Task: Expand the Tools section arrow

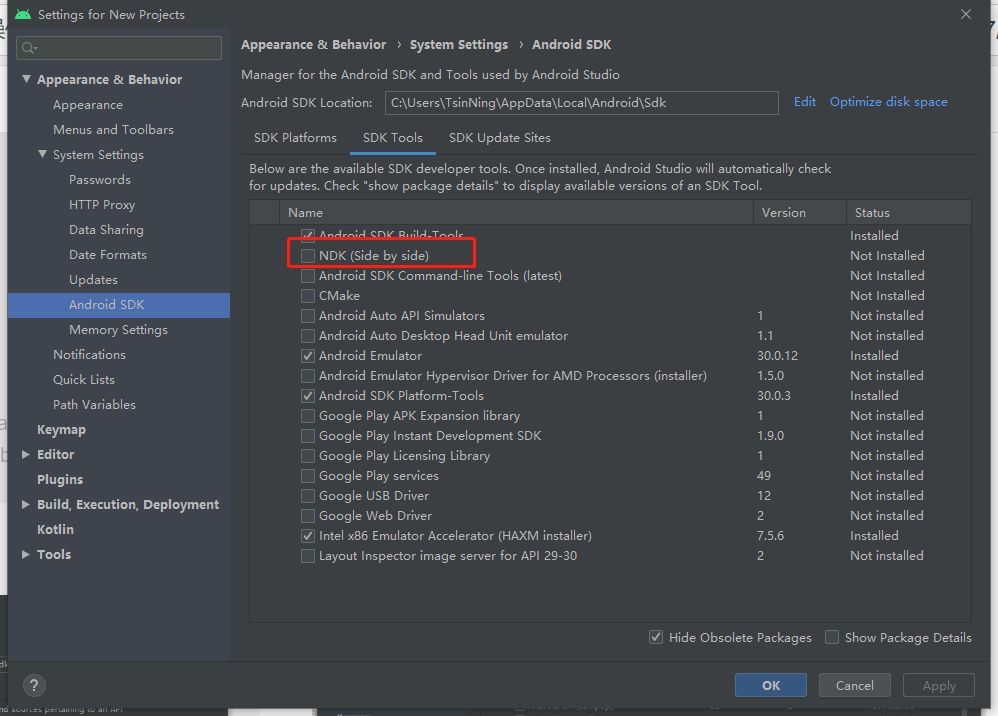Action: point(26,554)
